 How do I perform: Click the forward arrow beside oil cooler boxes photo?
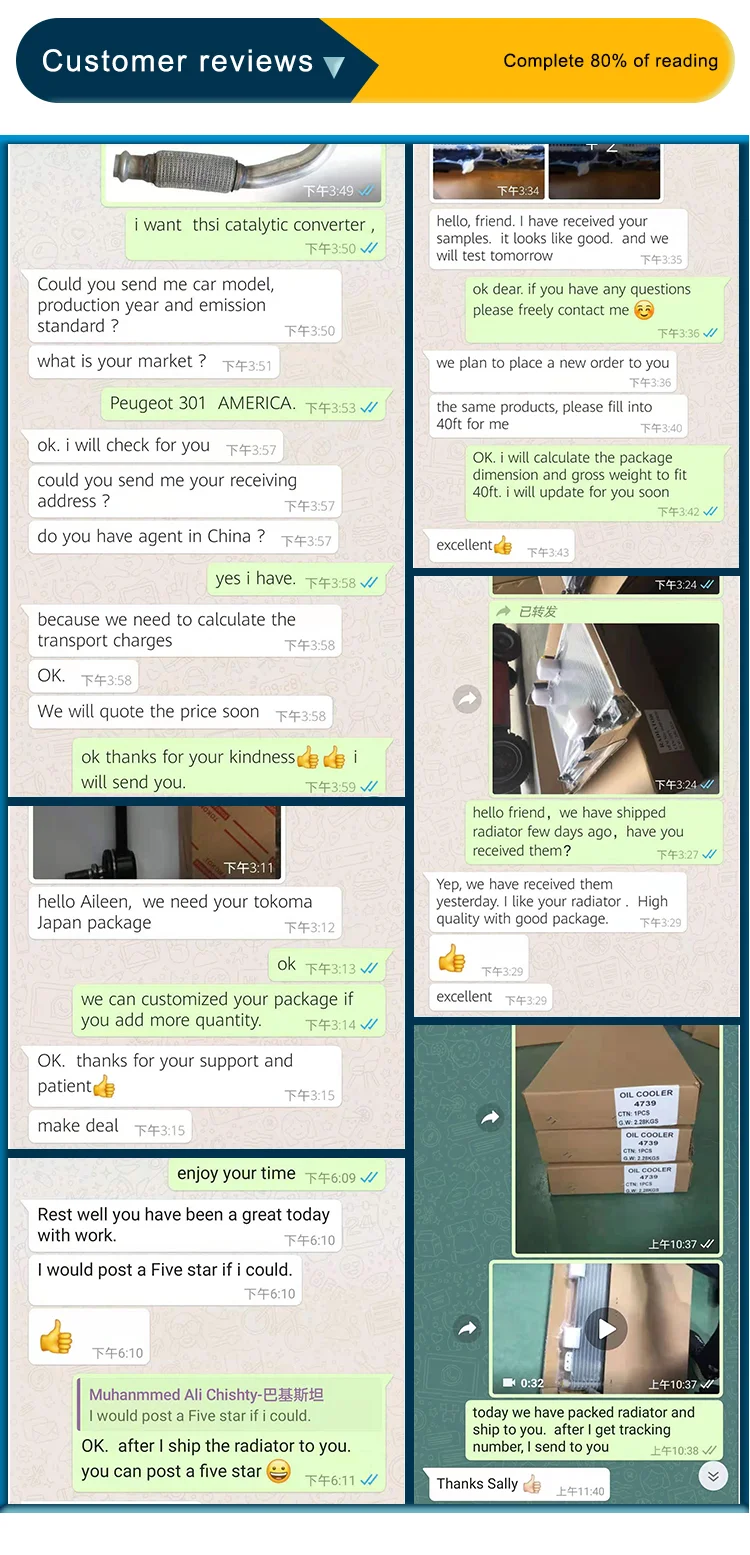490,1118
